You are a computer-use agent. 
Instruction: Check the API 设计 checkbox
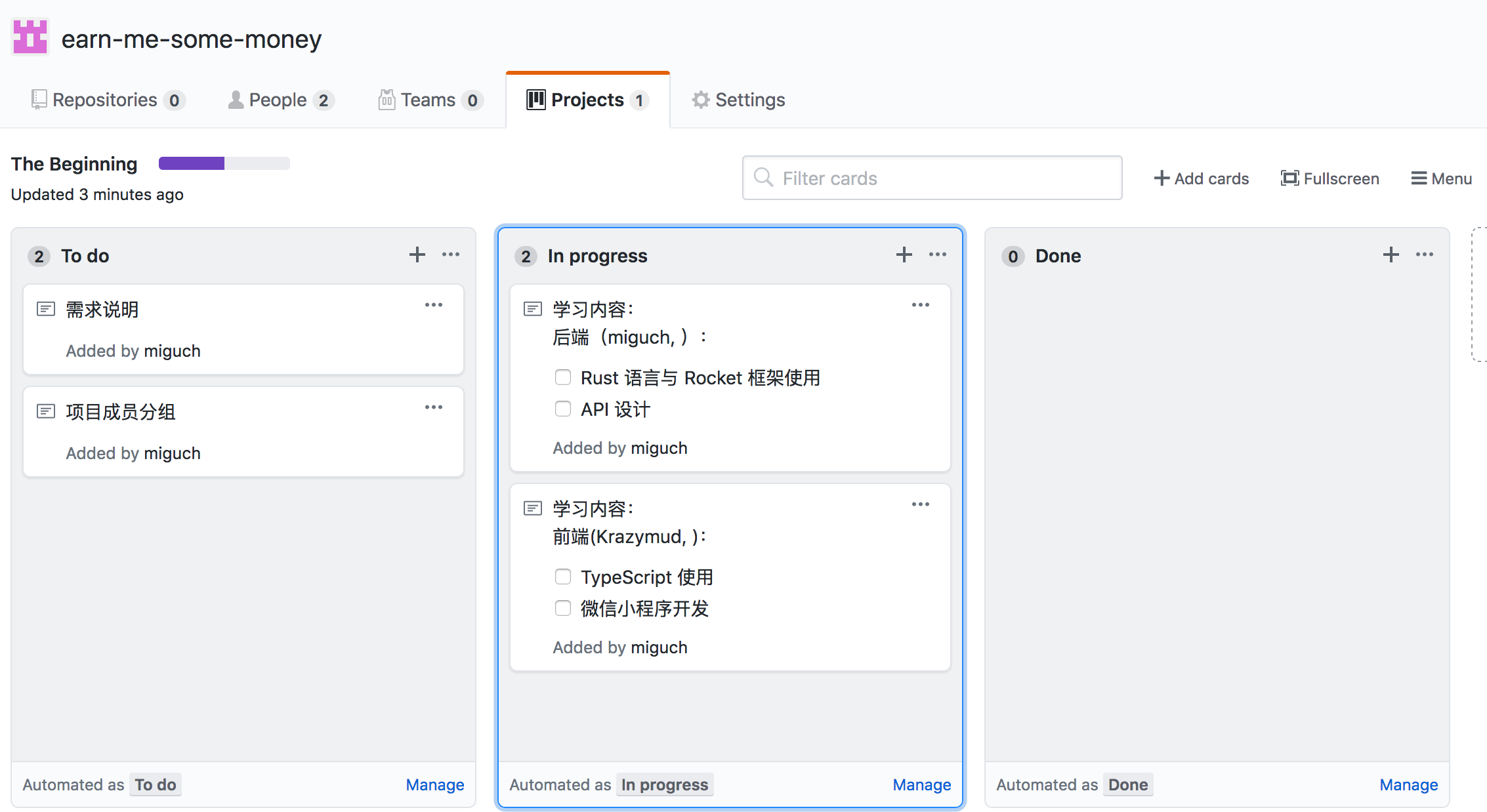(563, 409)
